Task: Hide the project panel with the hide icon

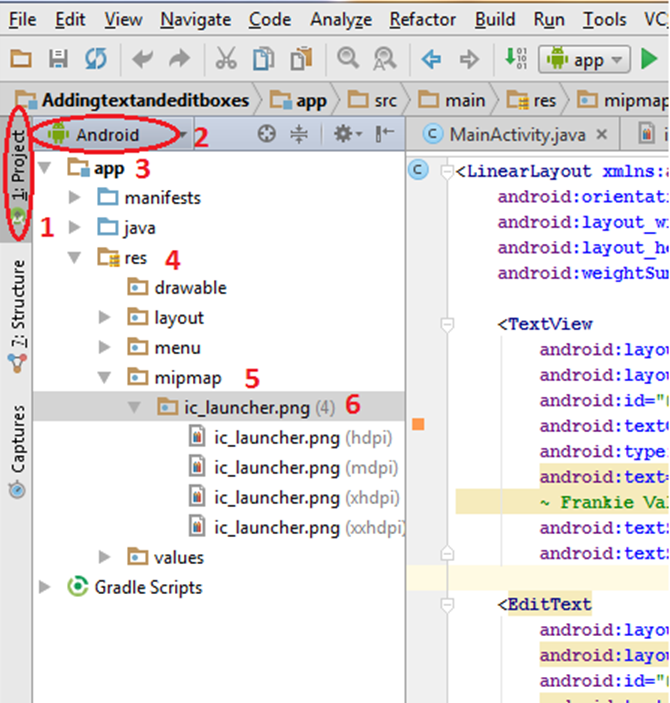Action: [384, 134]
